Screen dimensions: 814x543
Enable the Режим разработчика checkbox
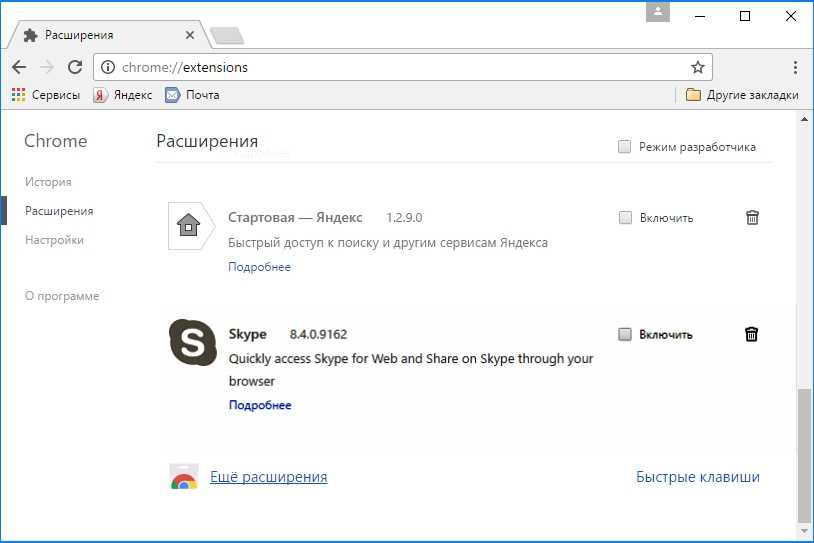tap(625, 147)
